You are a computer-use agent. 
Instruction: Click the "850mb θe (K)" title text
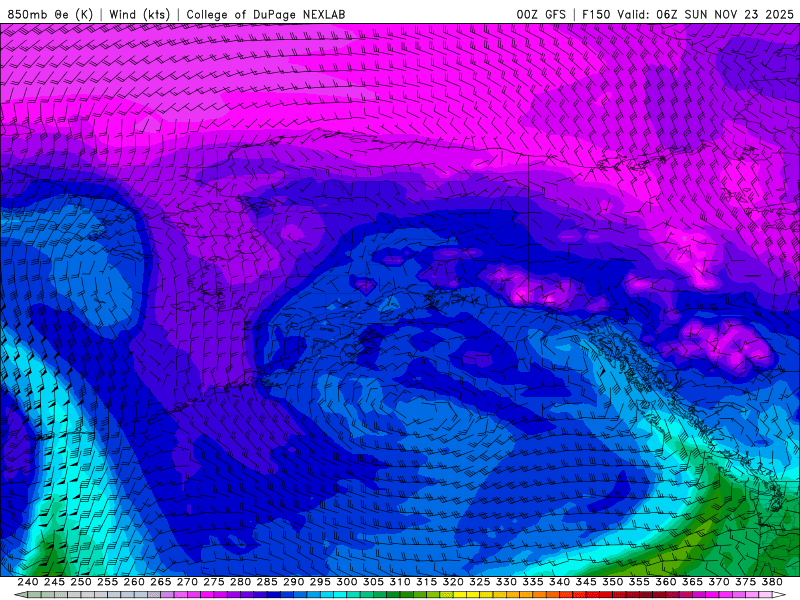[50, 14]
